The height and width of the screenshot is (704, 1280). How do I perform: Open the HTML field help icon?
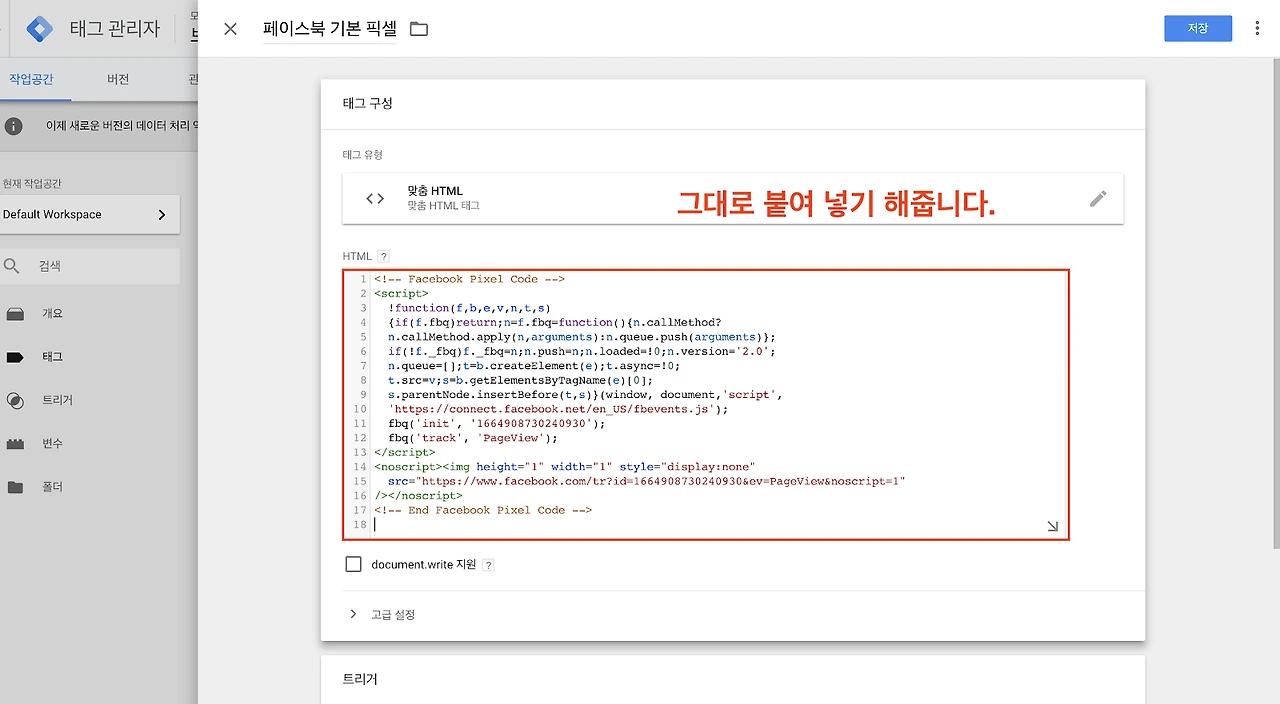pos(383,257)
